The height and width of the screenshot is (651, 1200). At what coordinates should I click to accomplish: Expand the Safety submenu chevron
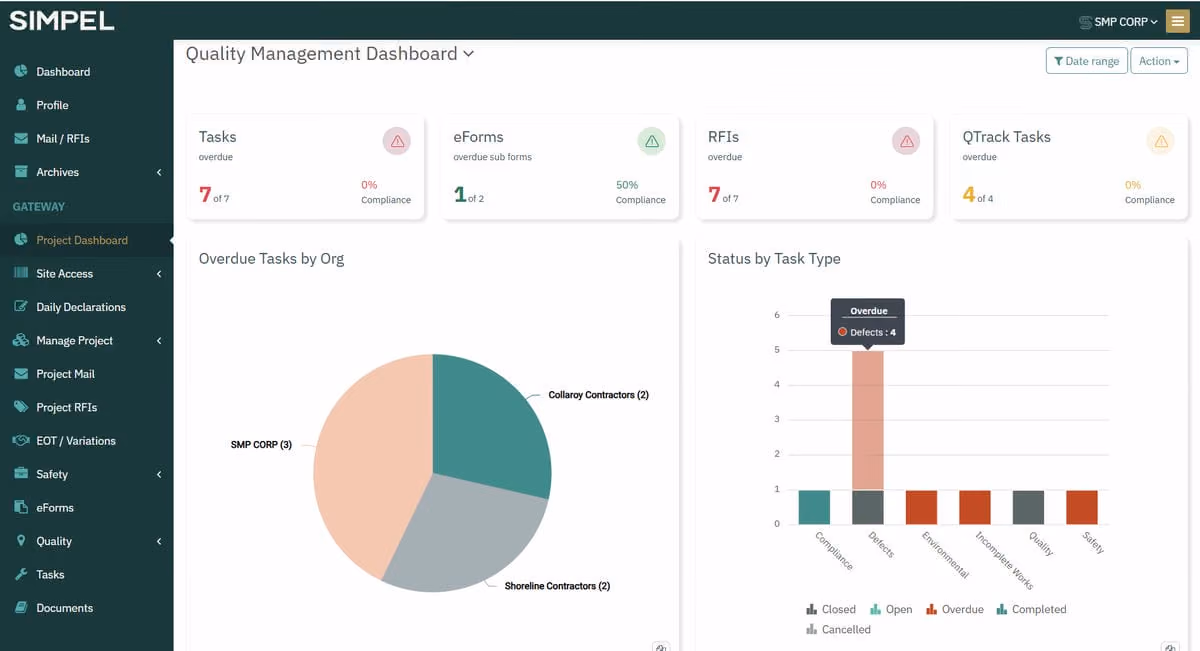159,474
